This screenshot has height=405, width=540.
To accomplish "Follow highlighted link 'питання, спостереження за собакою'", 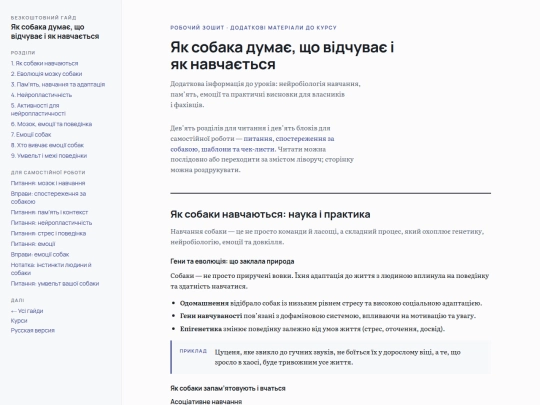I will [252, 144].
